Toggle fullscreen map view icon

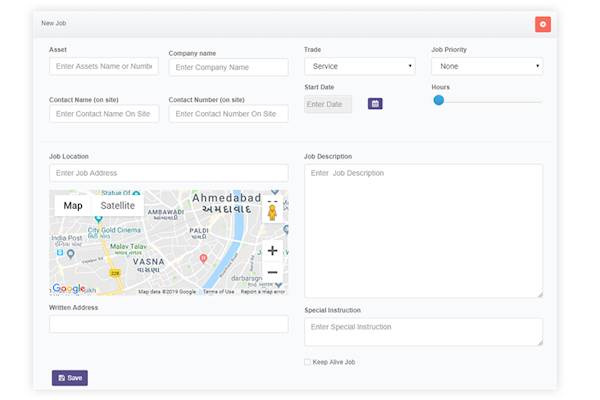[x=272, y=200]
